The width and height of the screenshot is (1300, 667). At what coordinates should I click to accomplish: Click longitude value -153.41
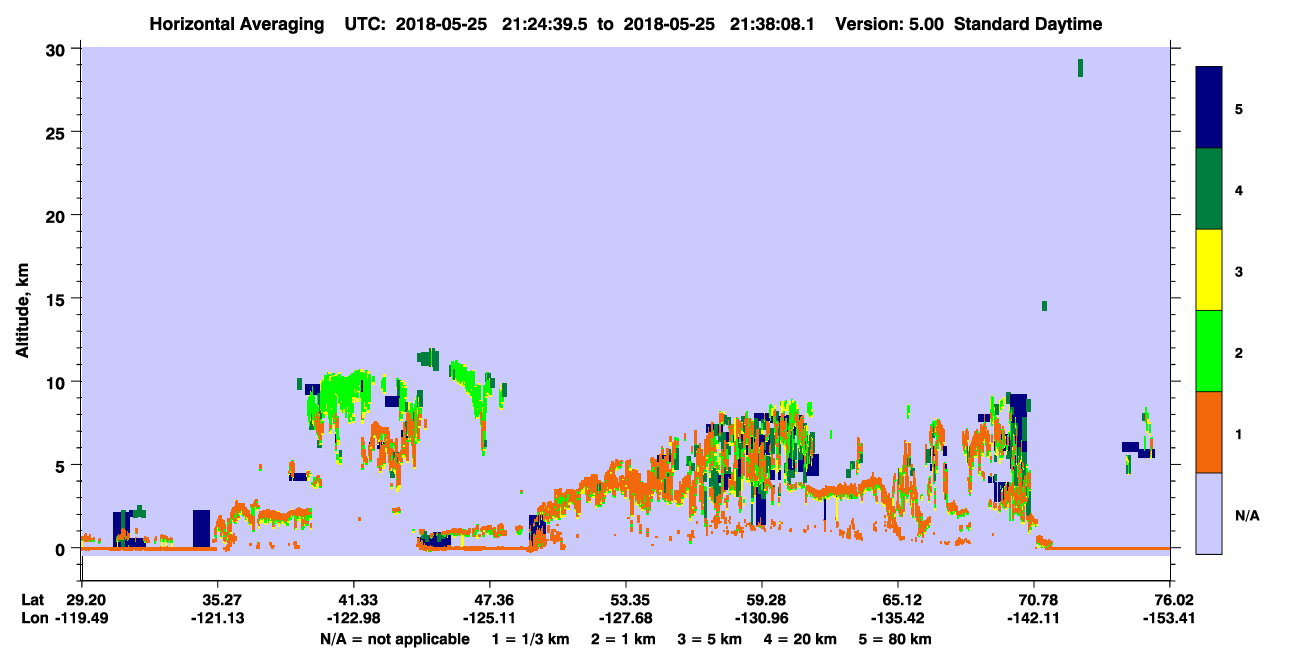tap(1170, 619)
